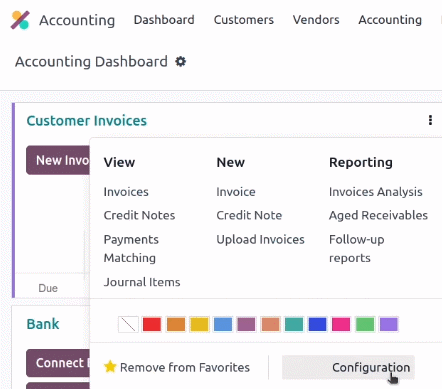Go to the Dashboard menu item
442x389 pixels.
click(164, 20)
